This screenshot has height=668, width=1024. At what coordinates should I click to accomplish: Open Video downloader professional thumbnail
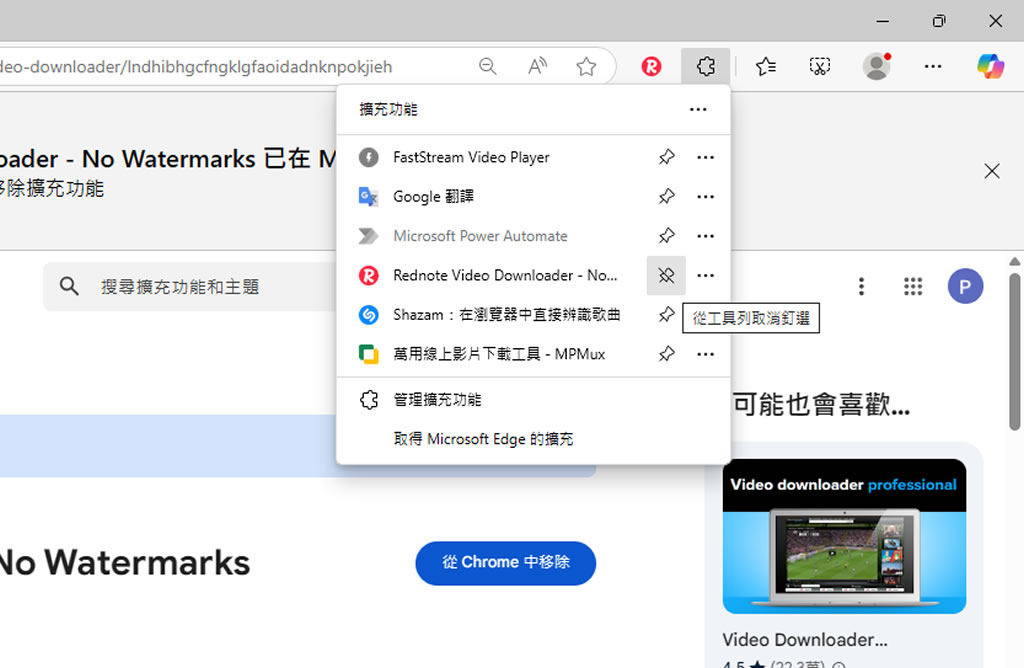point(844,536)
